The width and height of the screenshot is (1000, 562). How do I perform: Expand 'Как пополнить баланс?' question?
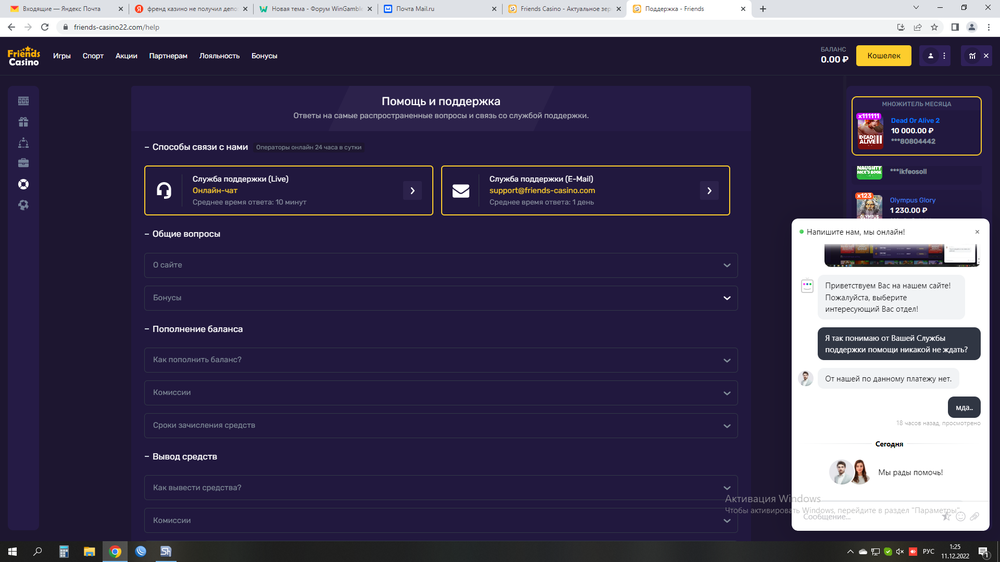tap(441, 360)
